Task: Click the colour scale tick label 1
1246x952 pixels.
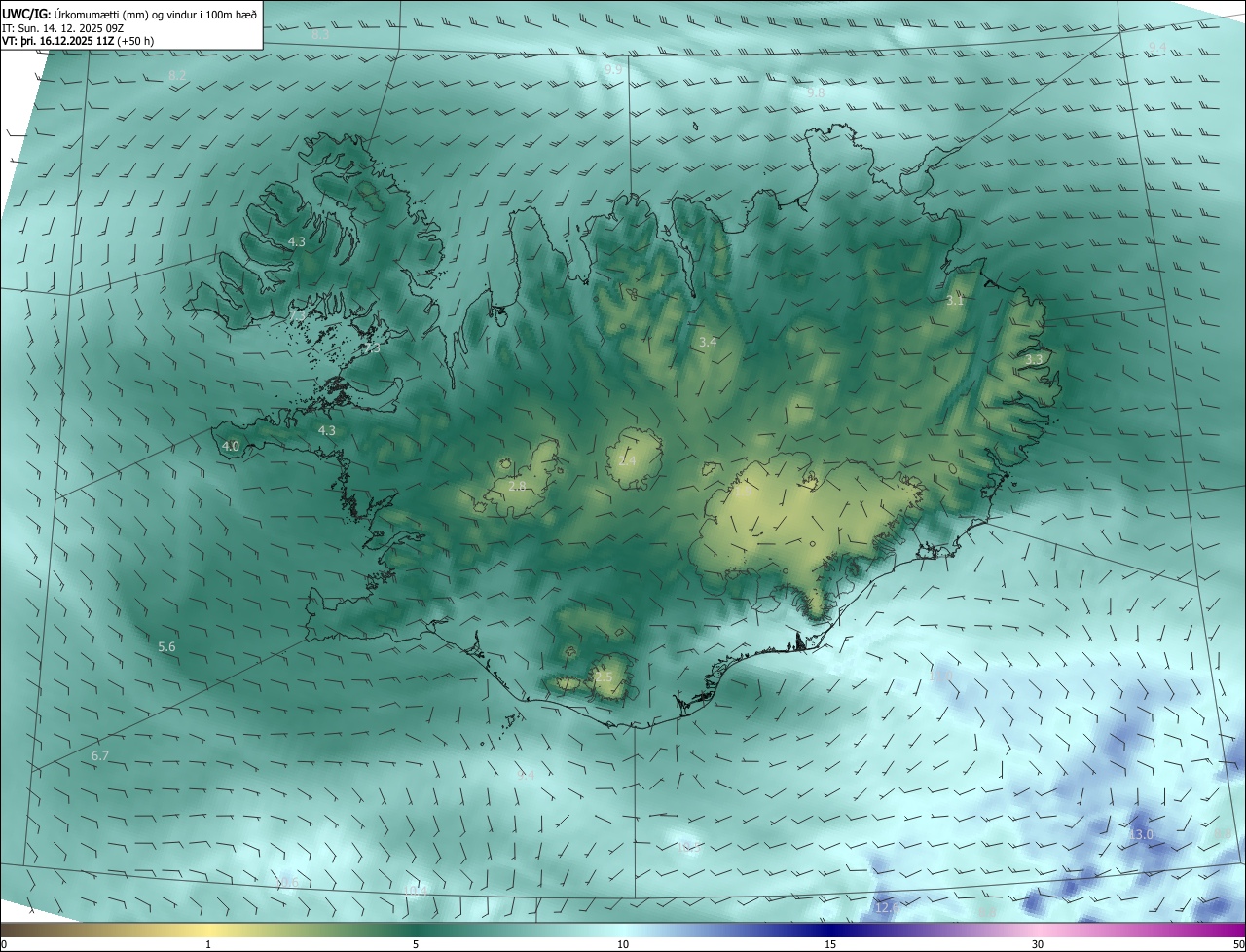Action: 208,944
